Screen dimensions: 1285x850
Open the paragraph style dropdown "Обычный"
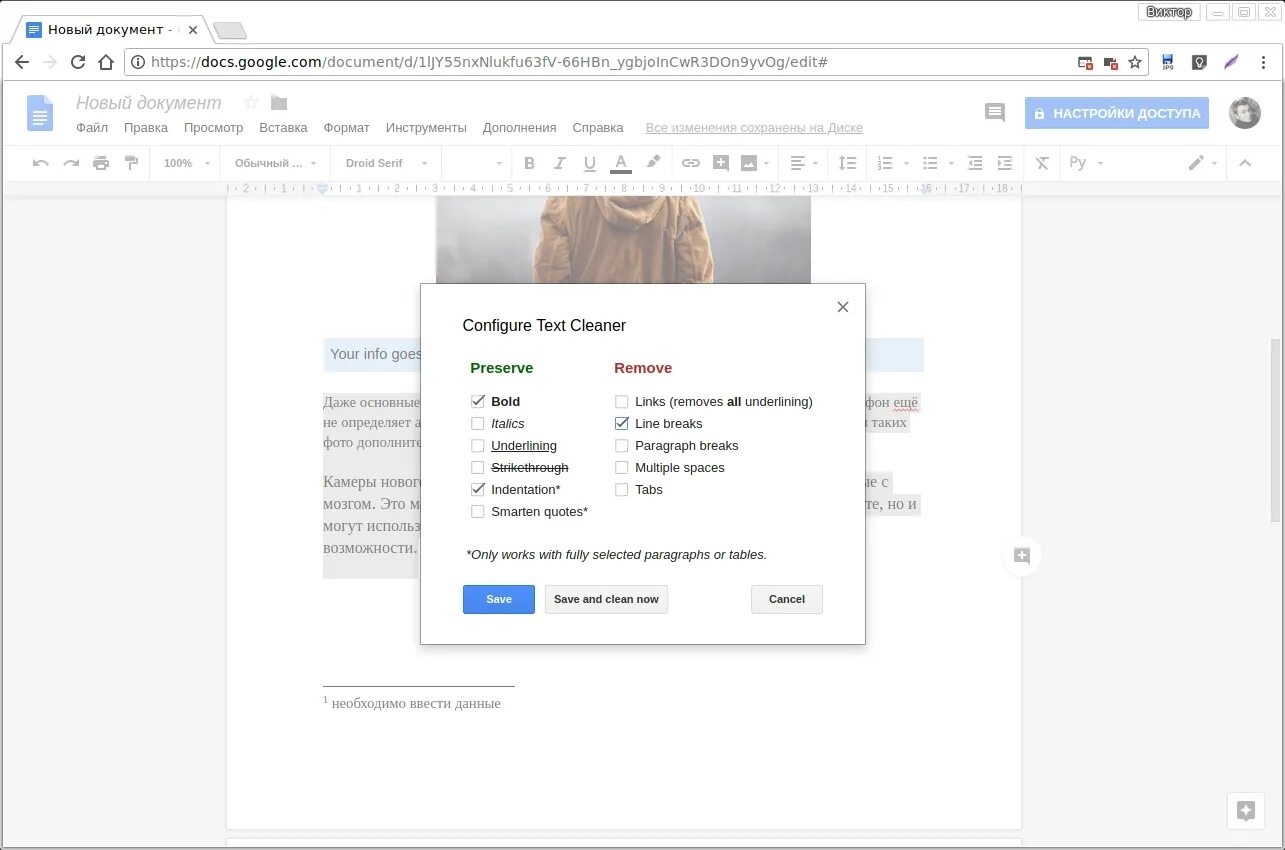(276, 163)
